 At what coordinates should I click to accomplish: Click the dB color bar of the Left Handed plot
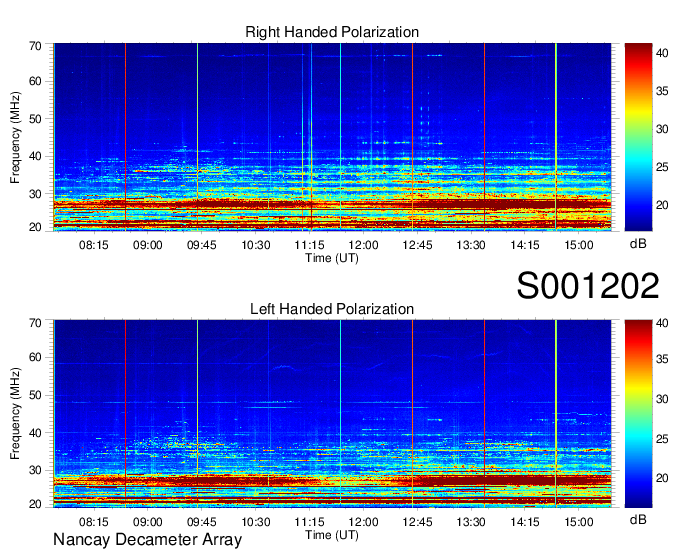638,414
